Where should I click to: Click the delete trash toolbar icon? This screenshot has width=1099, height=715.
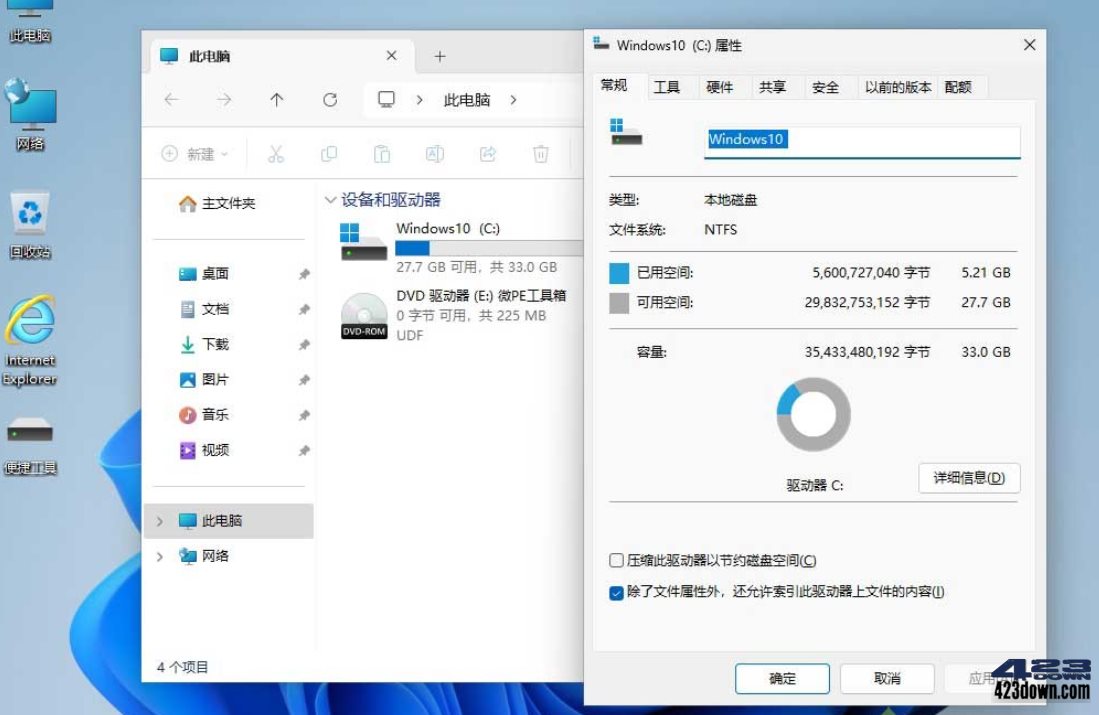[x=540, y=154]
